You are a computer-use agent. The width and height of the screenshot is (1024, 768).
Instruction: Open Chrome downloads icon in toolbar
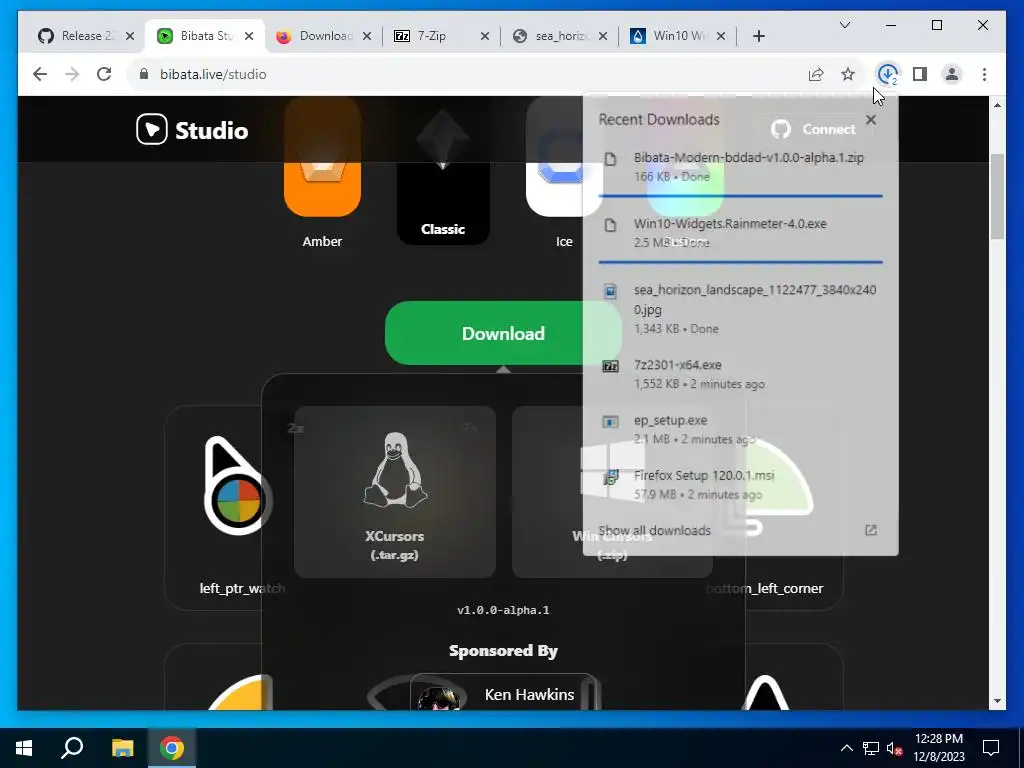tap(887, 74)
